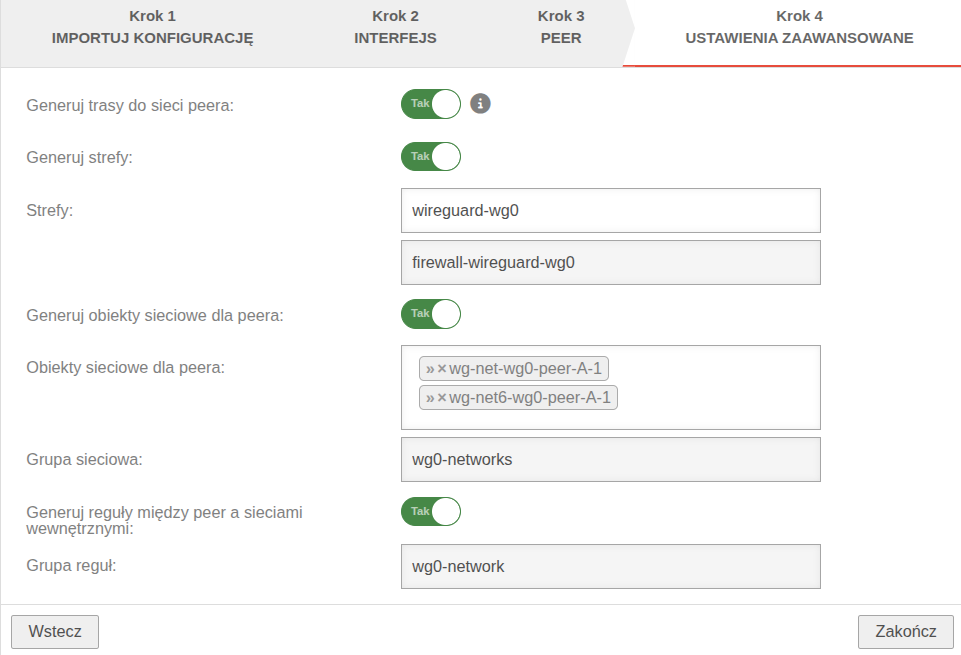Turn off "Generuj reguły między peer a sieciami" switch
The height and width of the screenshot is (655, 961).
[x=431, y=512]
